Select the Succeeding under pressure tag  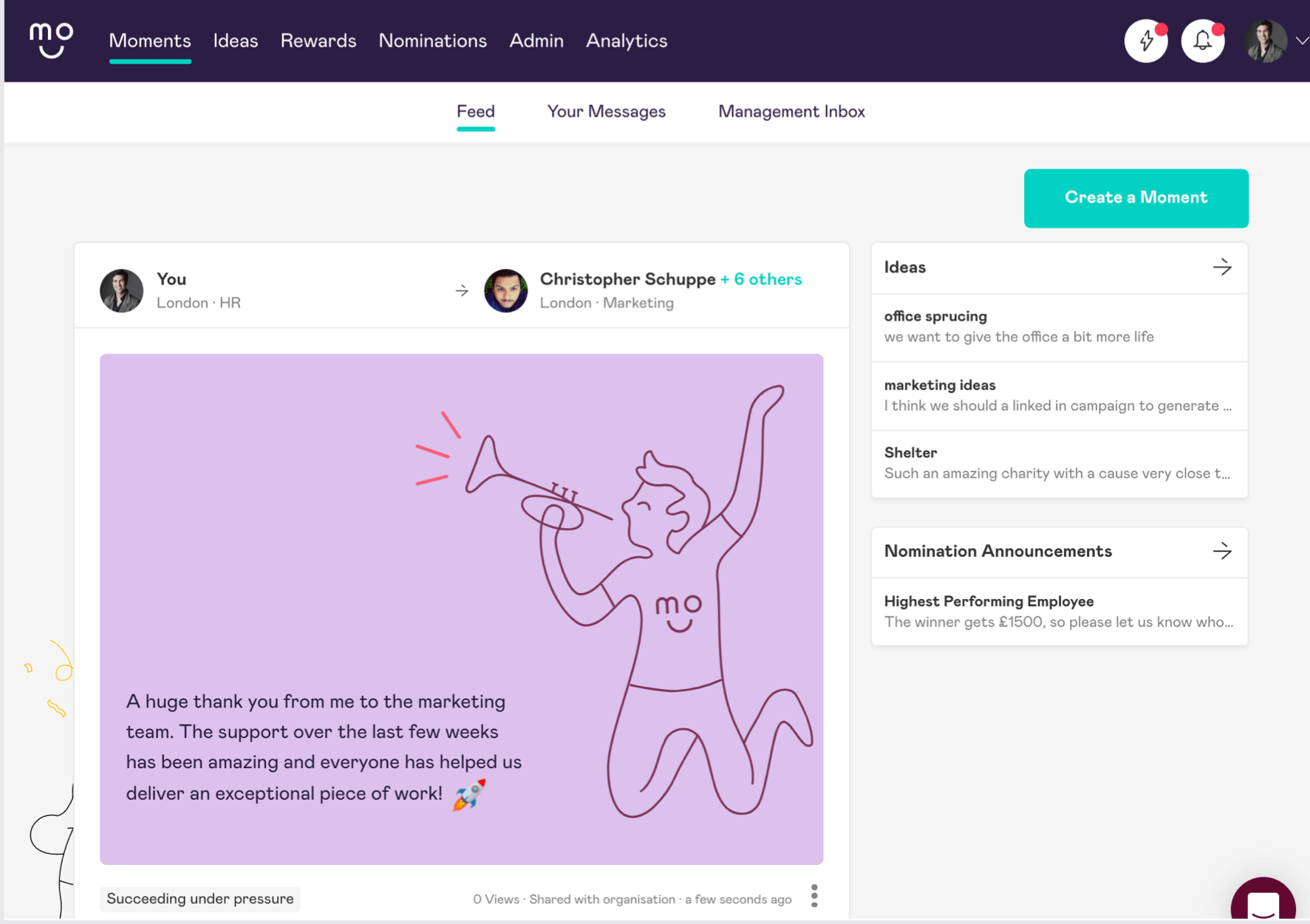point(199,898)
